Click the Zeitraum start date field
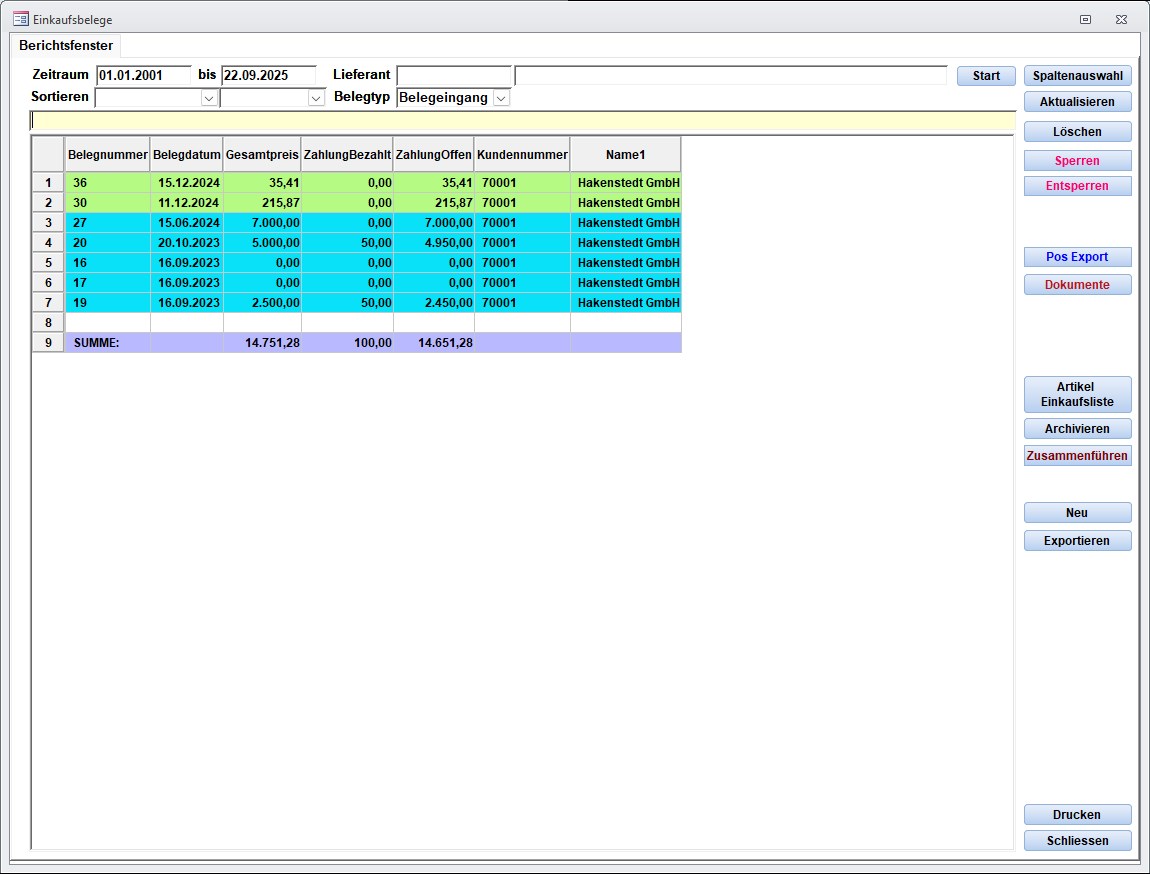This screenshot has height=874, width=1150. 143,75
